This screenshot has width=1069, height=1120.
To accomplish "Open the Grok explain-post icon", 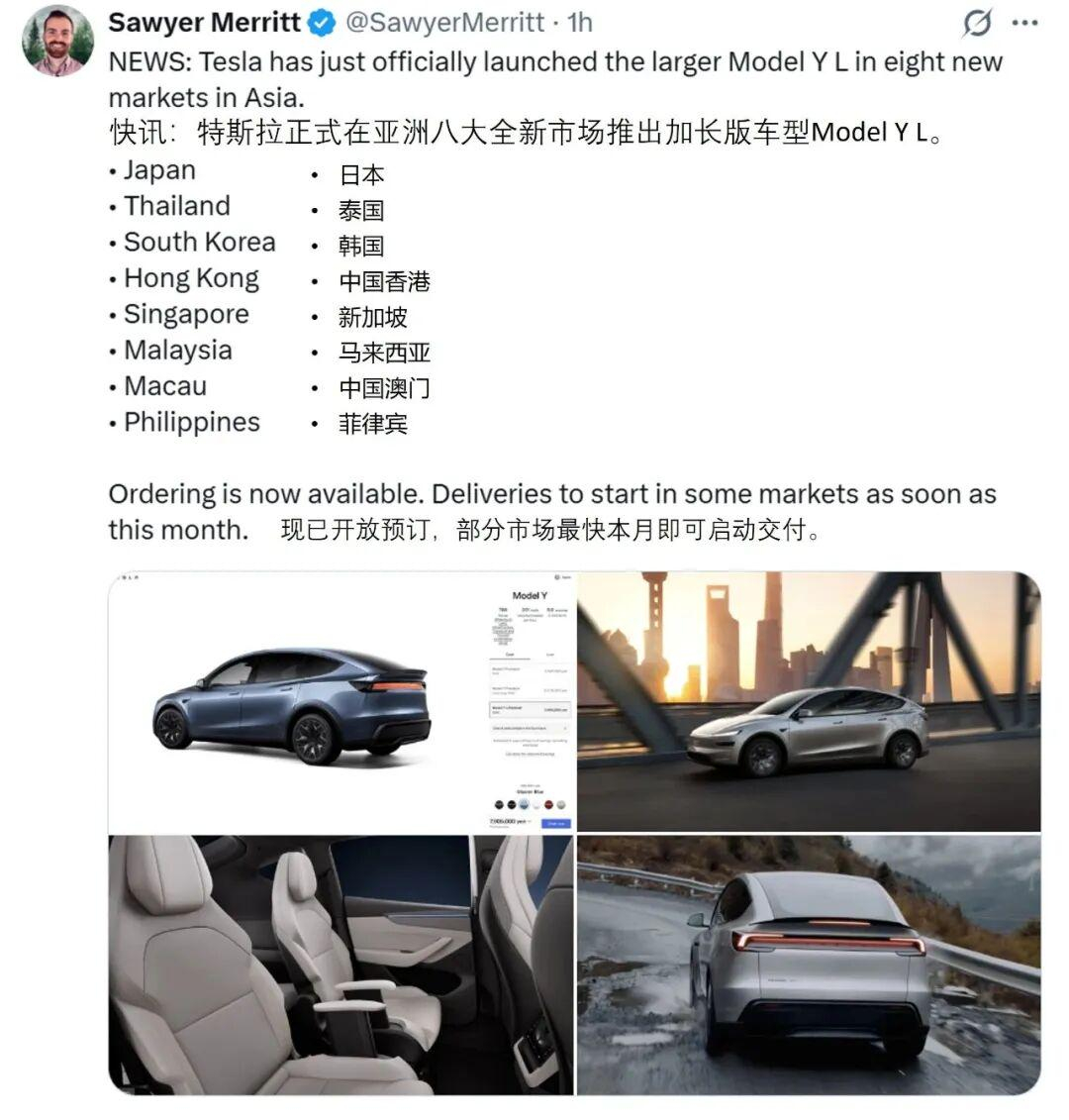I will pos(976,23).
